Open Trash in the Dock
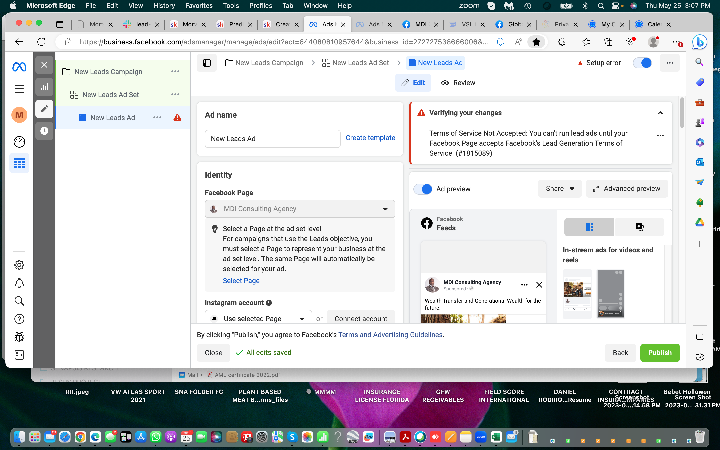This screenshot has width=720, height=450. 700,436
